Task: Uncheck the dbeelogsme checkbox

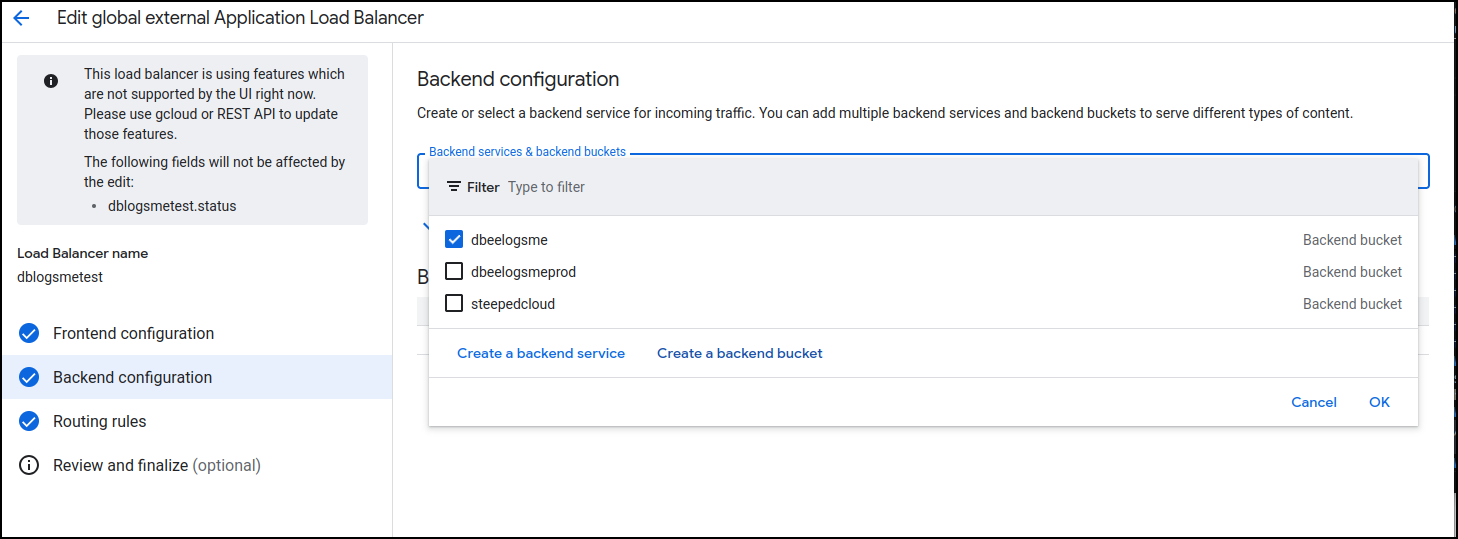Action: (454, 240)
